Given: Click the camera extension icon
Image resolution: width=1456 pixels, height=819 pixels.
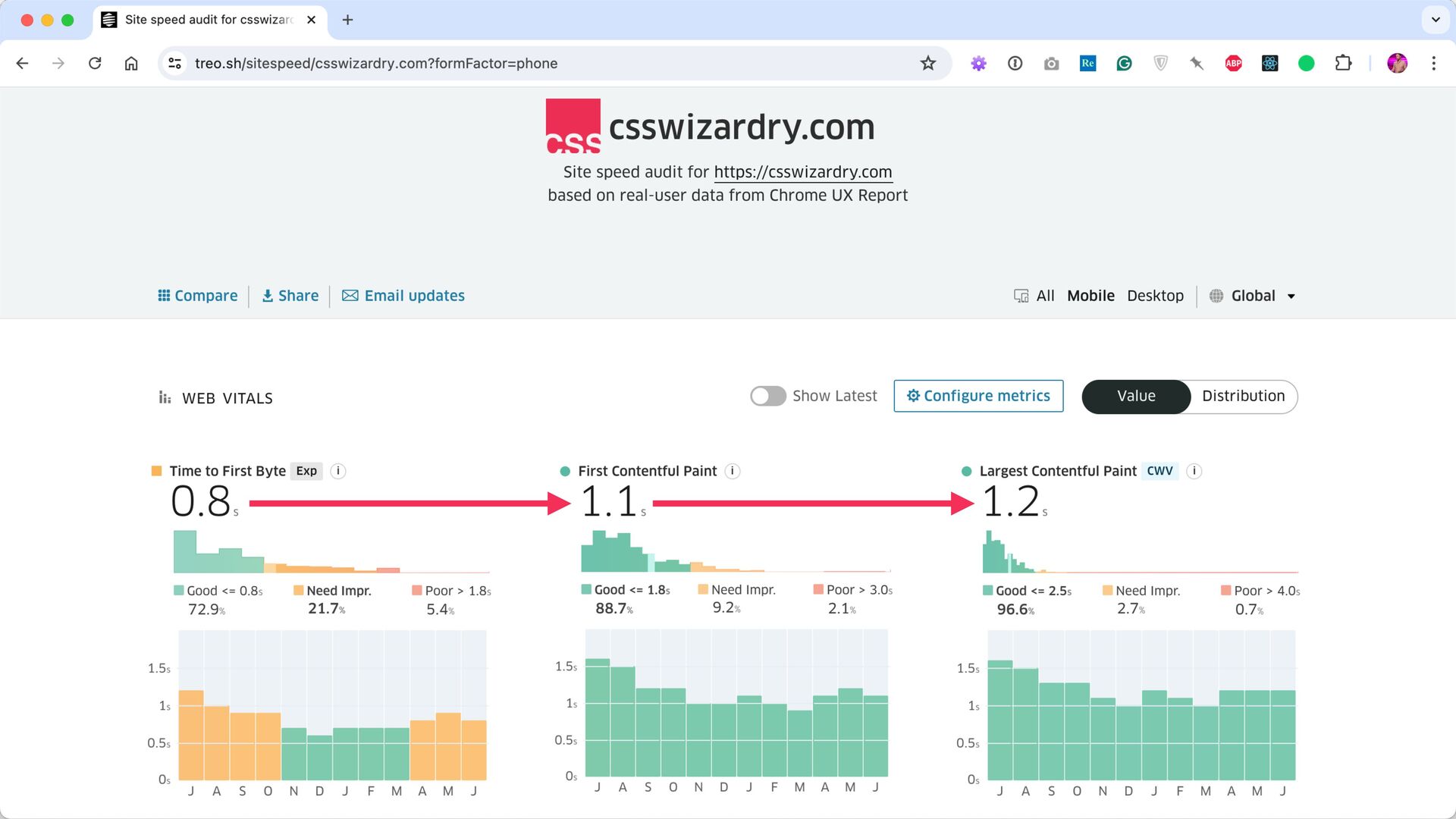Looking at the screenshot, I should [x=1051, y=64].
